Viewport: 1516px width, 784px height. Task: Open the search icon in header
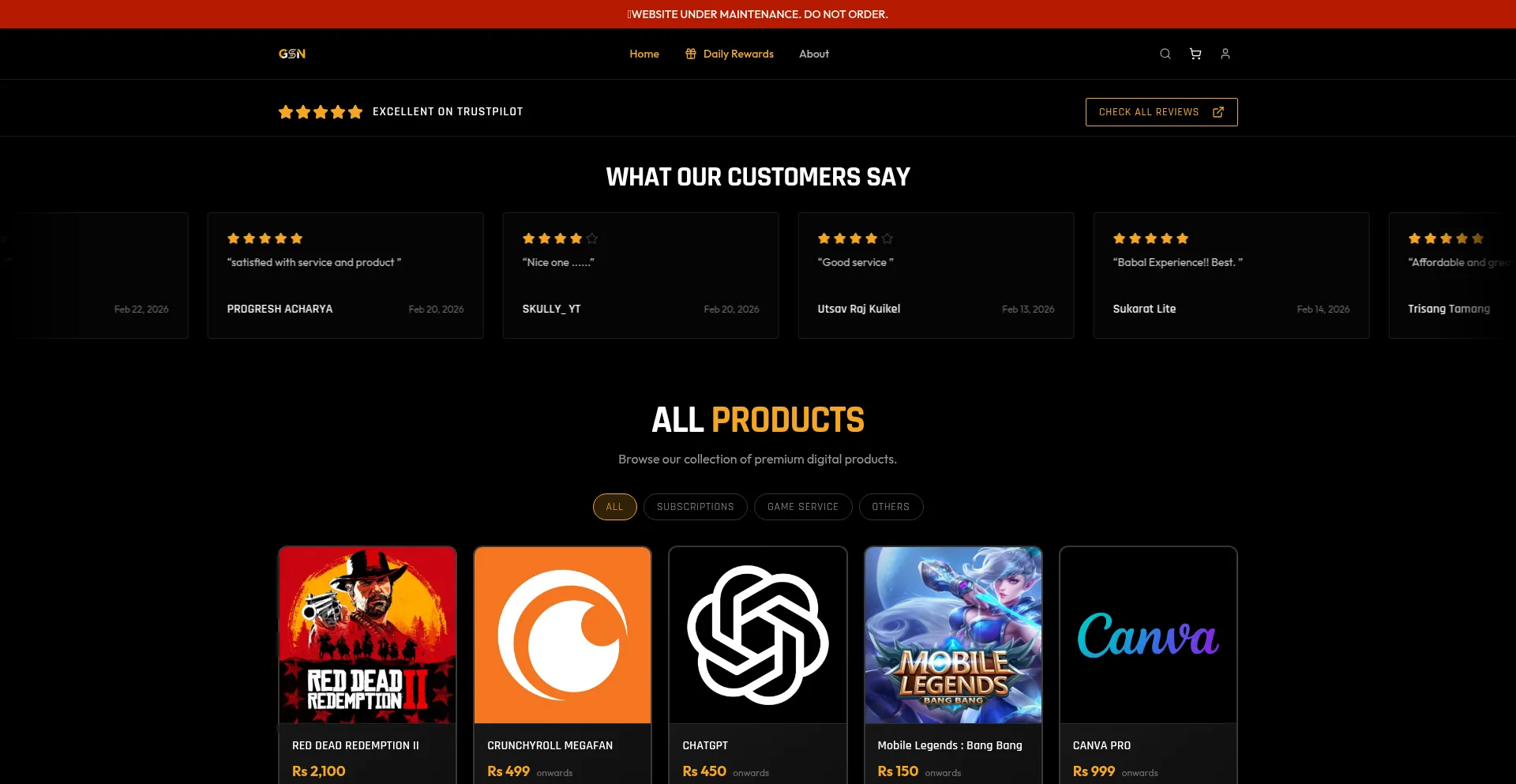point(1165,54)
